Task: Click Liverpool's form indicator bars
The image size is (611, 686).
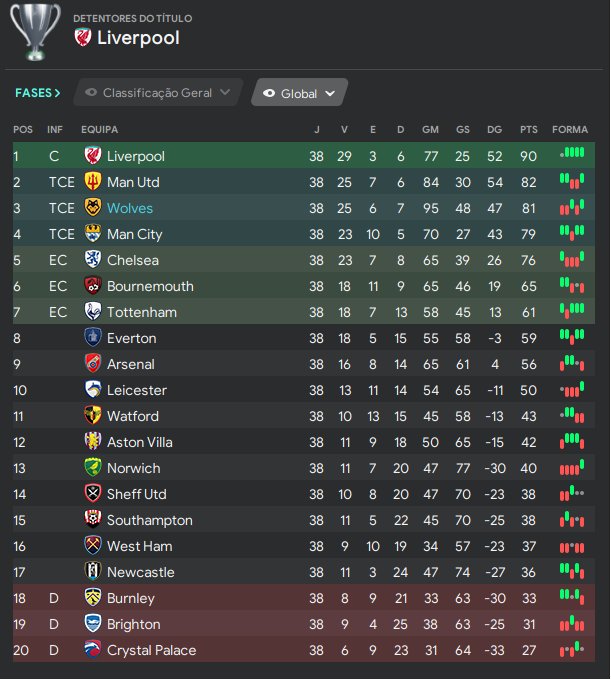Action: pyautogui.click(x=571, y=154)
